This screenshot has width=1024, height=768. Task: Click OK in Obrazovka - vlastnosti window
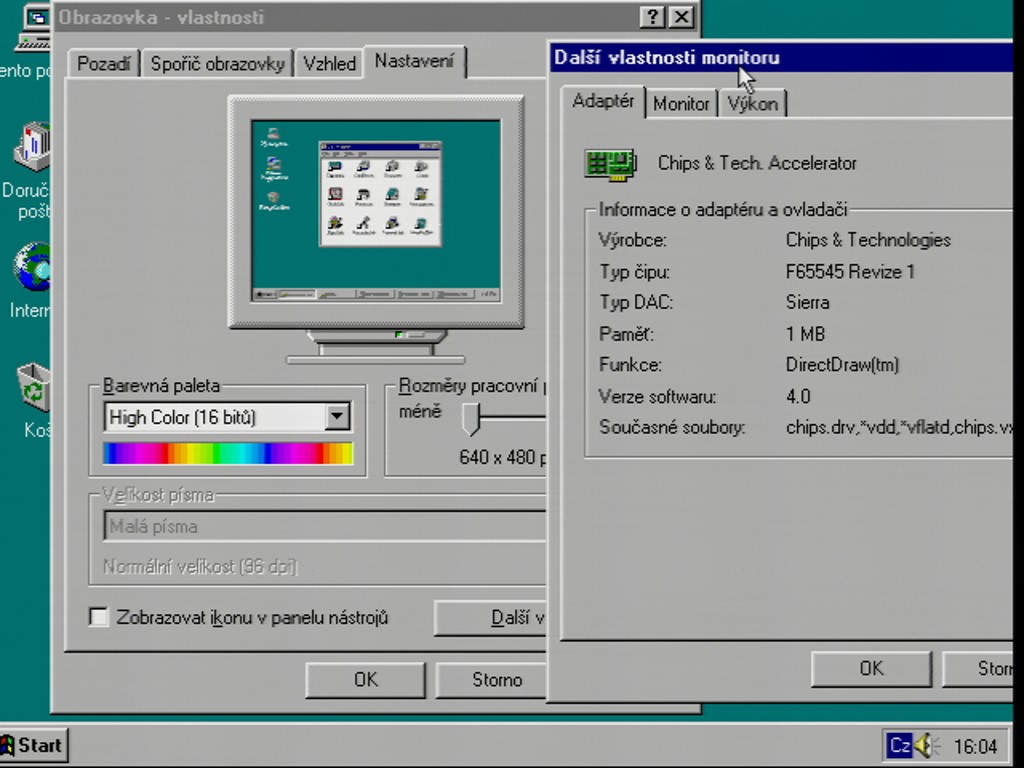(x=365, y=680)
